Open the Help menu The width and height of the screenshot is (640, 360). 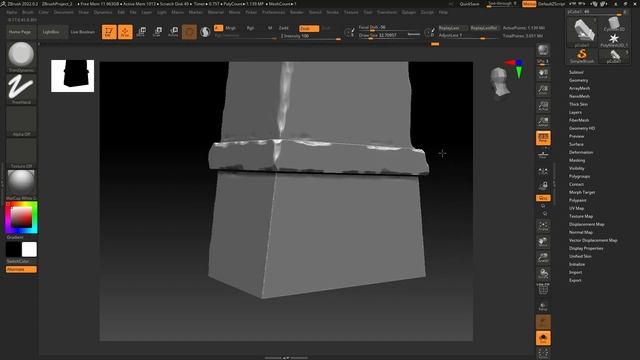point(443,12)
